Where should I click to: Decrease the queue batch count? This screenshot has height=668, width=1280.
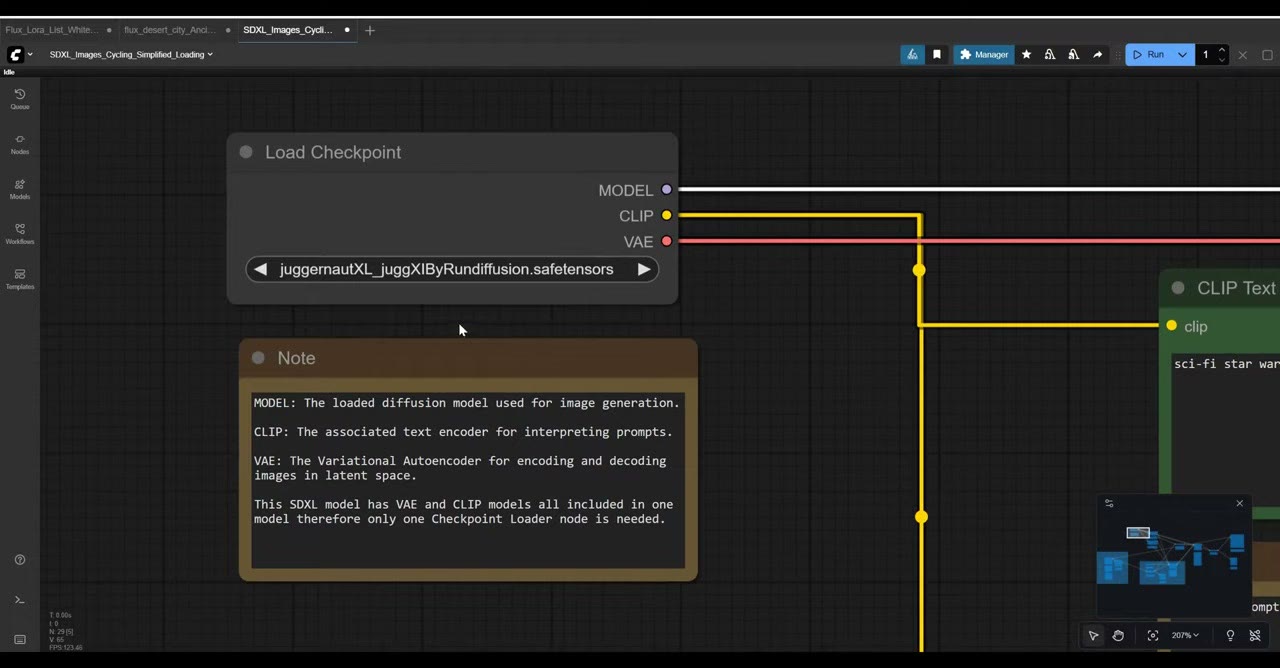(1221, 60)
